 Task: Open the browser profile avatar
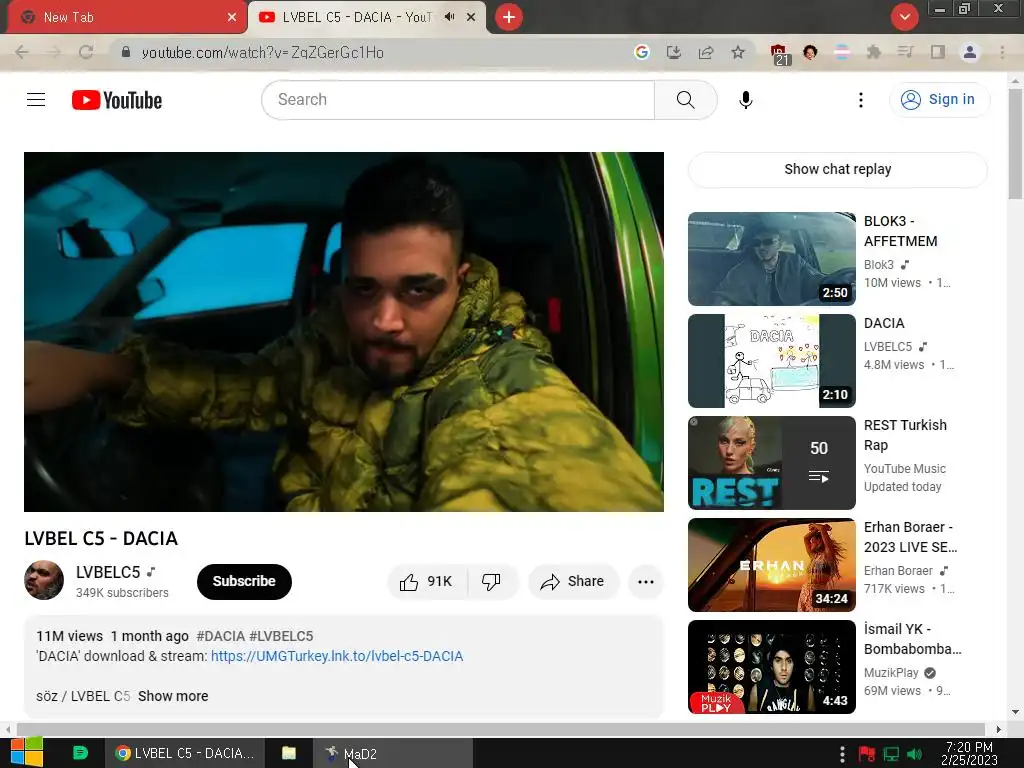coord(970,52)
